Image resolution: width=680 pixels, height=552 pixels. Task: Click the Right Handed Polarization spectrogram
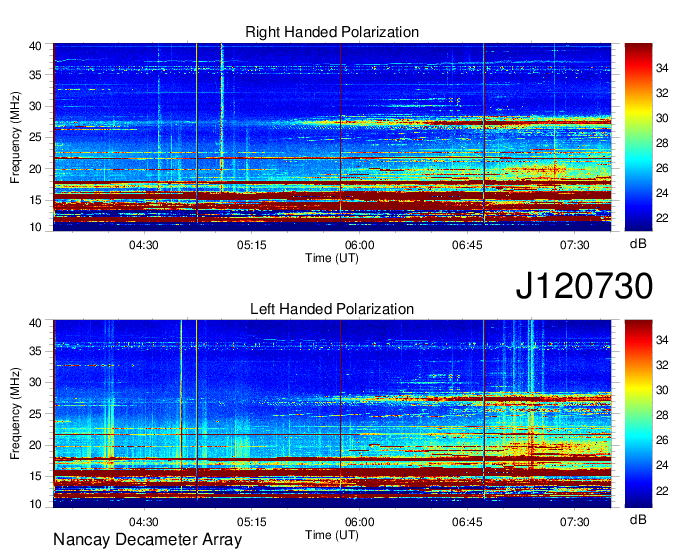pos(332,137)
